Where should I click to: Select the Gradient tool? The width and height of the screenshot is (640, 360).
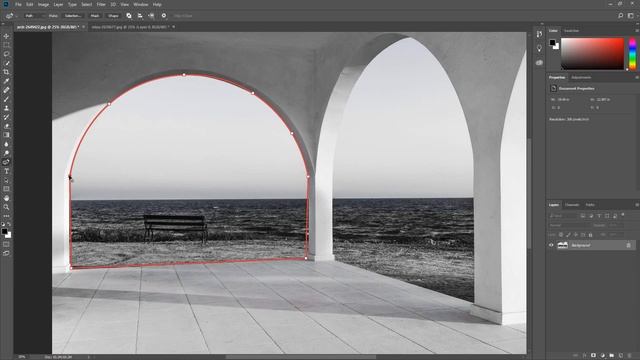pos(6,135)
